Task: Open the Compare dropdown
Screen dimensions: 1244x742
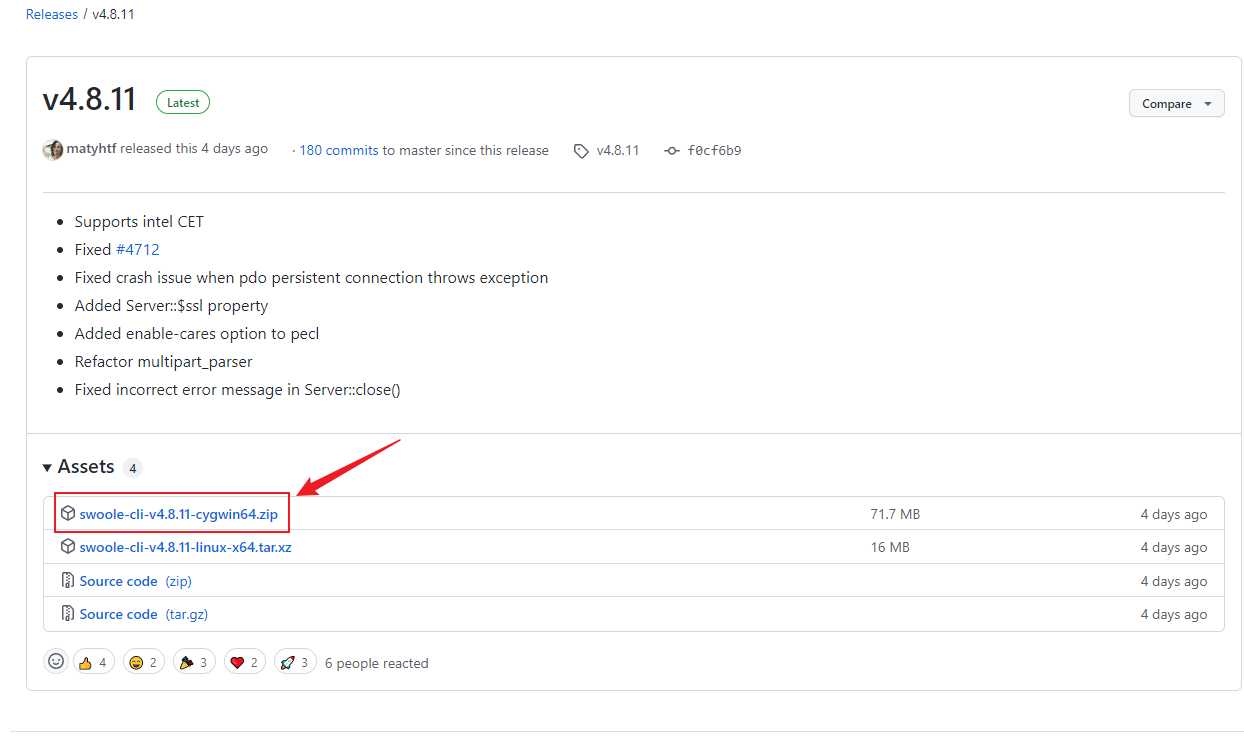Action: [1176, 104]
